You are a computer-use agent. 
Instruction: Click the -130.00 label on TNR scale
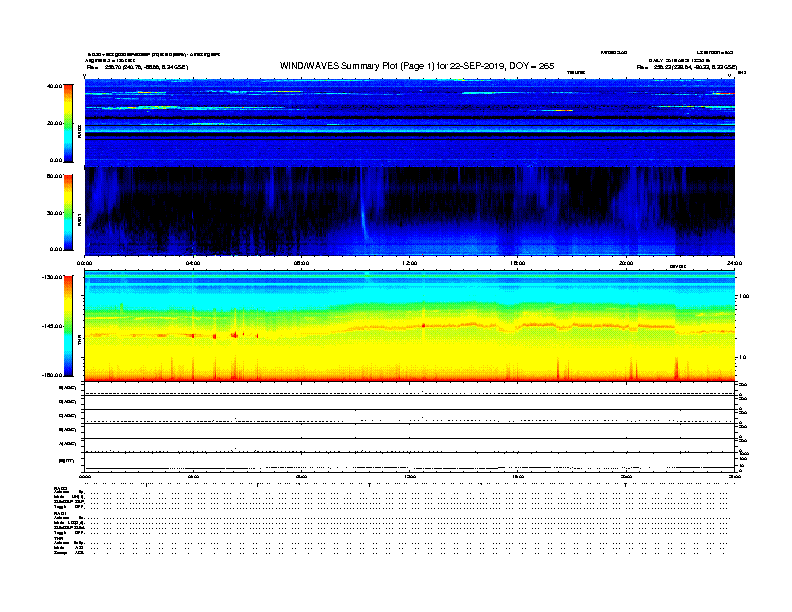(x=53, y=277)
